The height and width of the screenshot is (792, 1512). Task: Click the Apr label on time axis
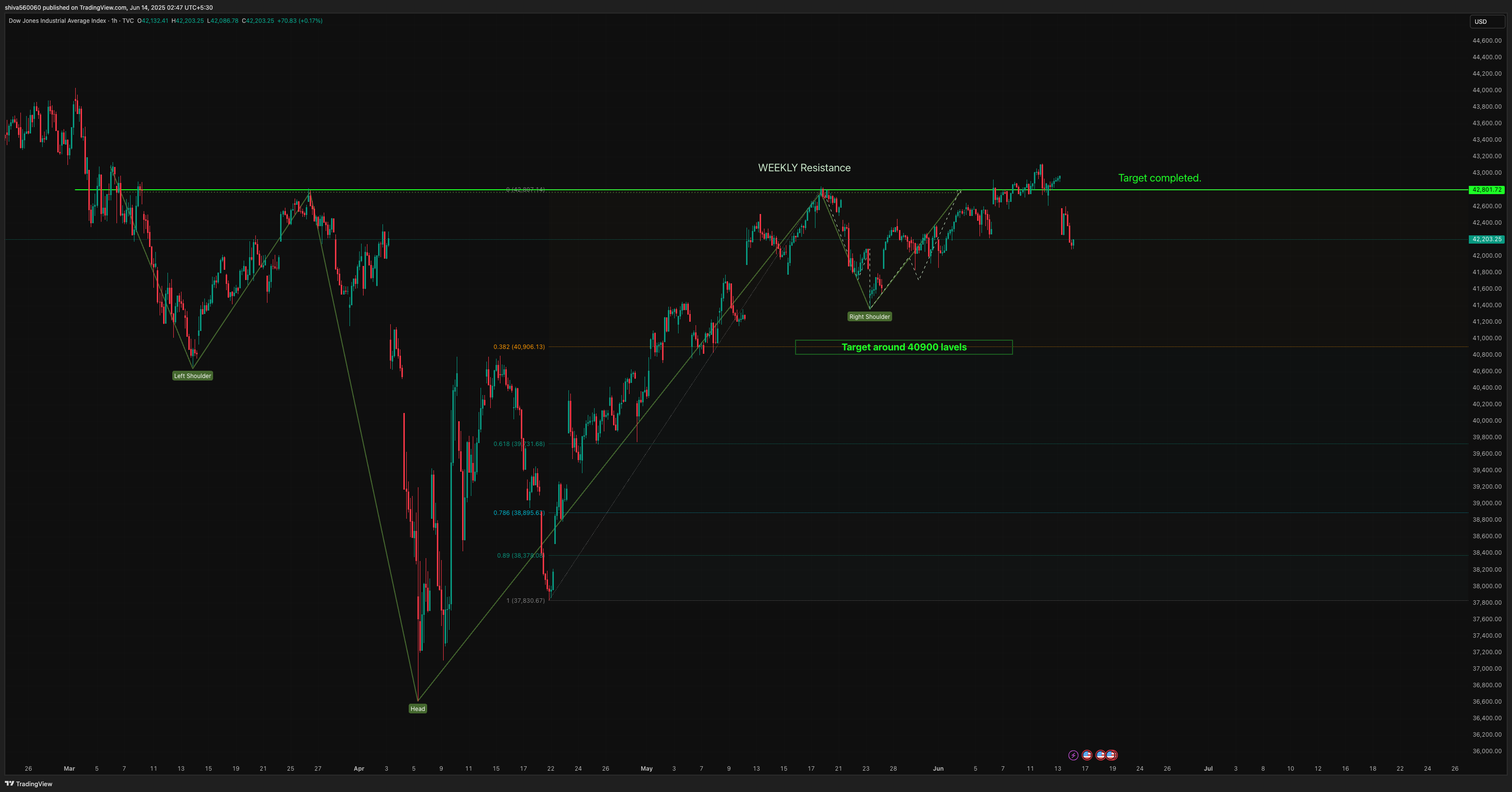tap(359, 769)
